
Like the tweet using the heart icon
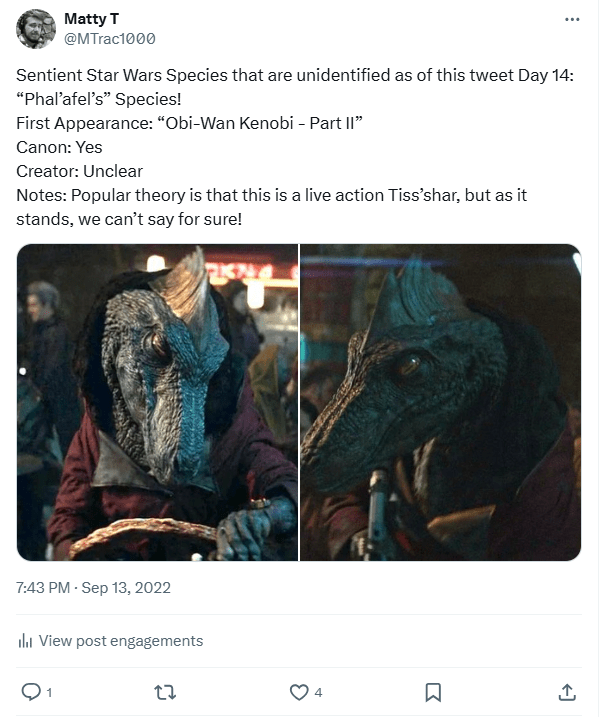coord(298,691)
